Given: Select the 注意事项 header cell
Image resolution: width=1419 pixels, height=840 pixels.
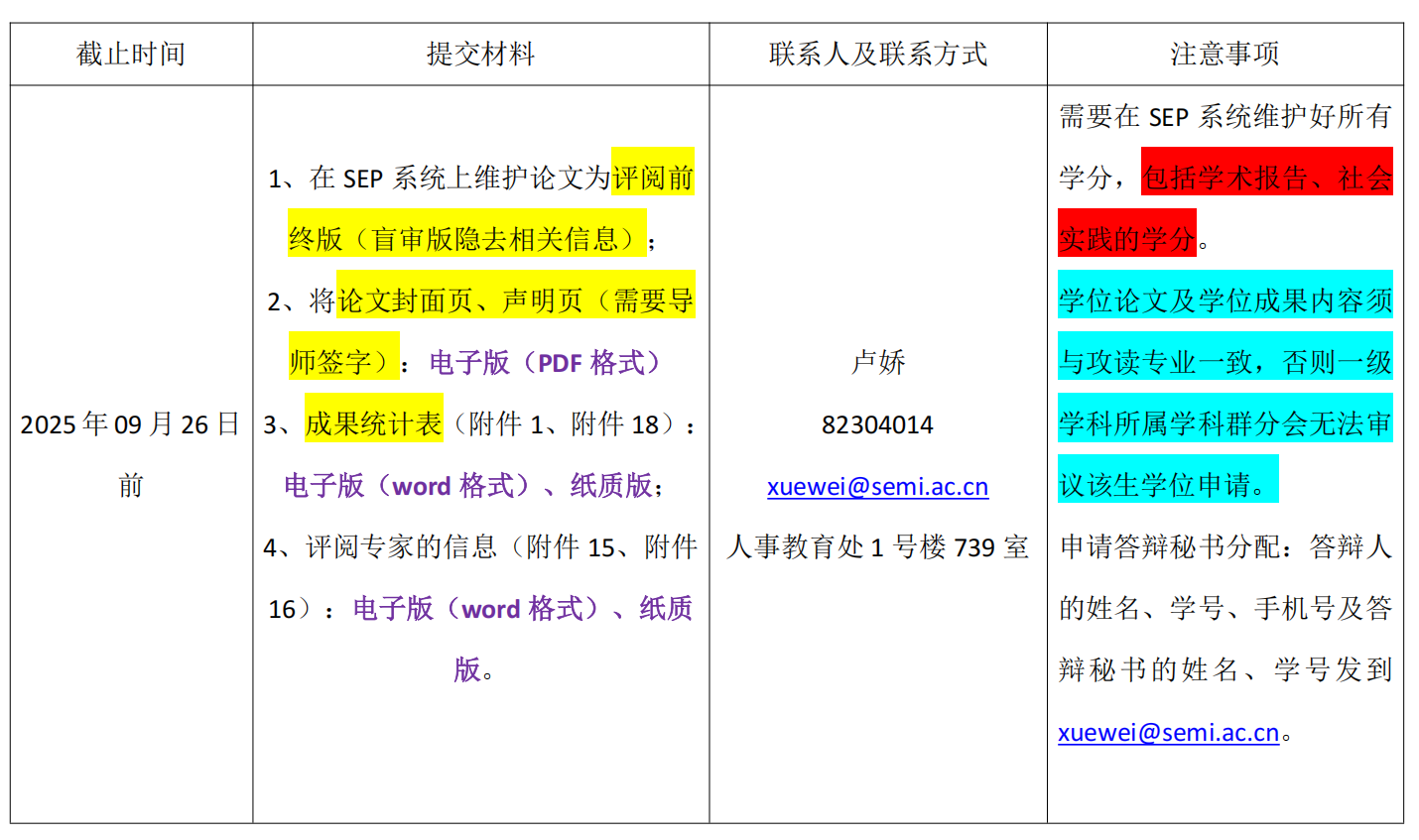Looking at the screenshot, I should 1225,55.
